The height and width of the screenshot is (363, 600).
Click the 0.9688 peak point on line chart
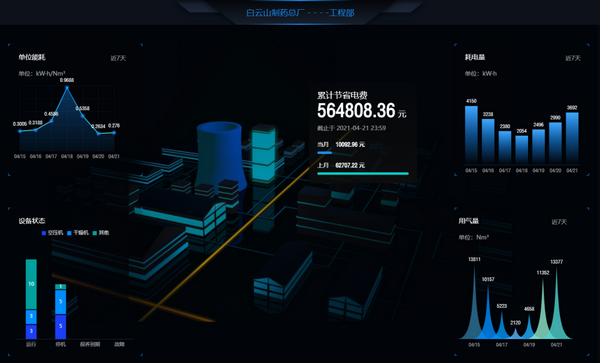(67, 88)
